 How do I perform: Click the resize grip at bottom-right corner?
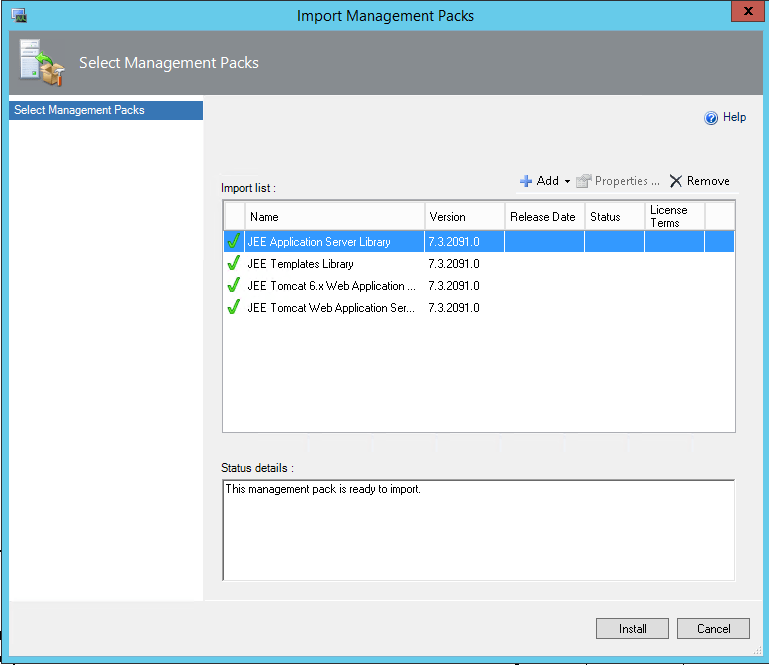(757, 650)
